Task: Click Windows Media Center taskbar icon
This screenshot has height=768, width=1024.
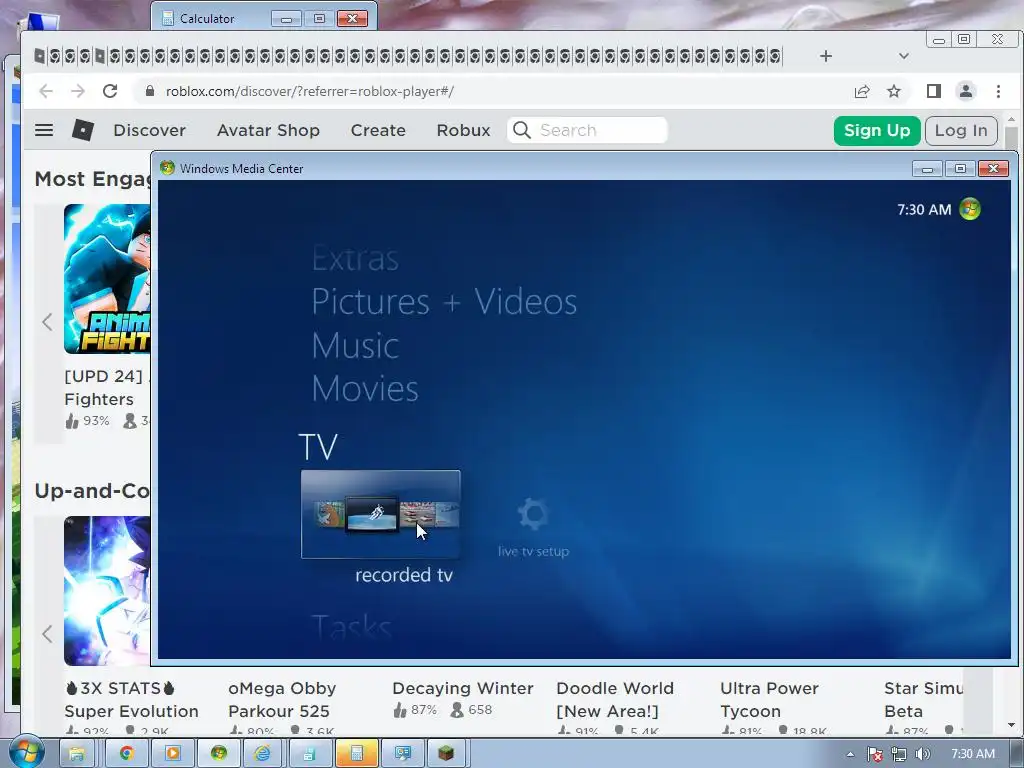Action: [x=219, y=754]
